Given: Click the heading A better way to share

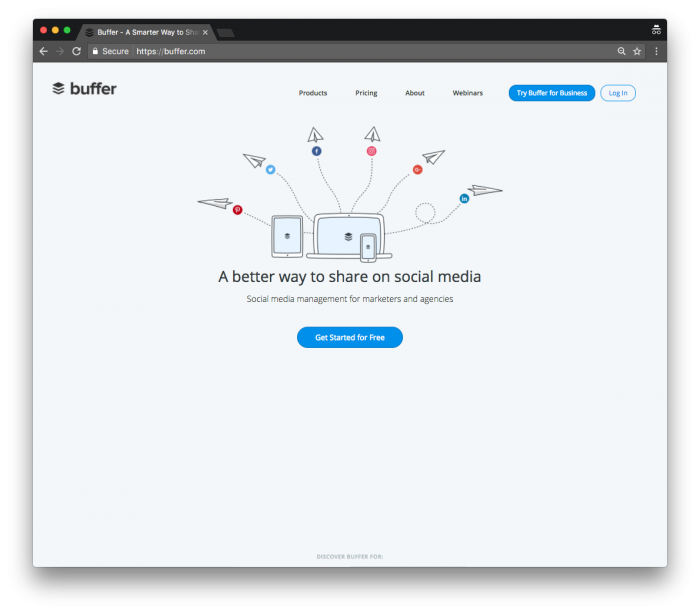Looking at the screenshot, I should [x=350, y=277].
